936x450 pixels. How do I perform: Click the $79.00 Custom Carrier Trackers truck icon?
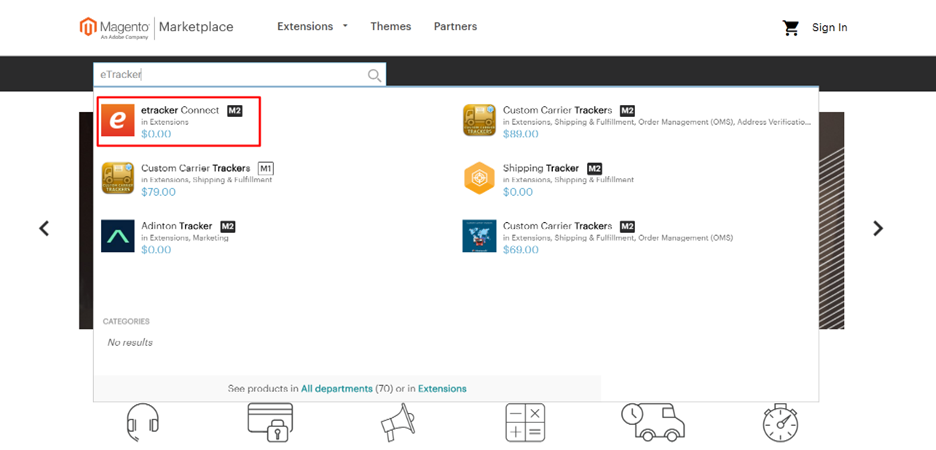pos(118,178)
